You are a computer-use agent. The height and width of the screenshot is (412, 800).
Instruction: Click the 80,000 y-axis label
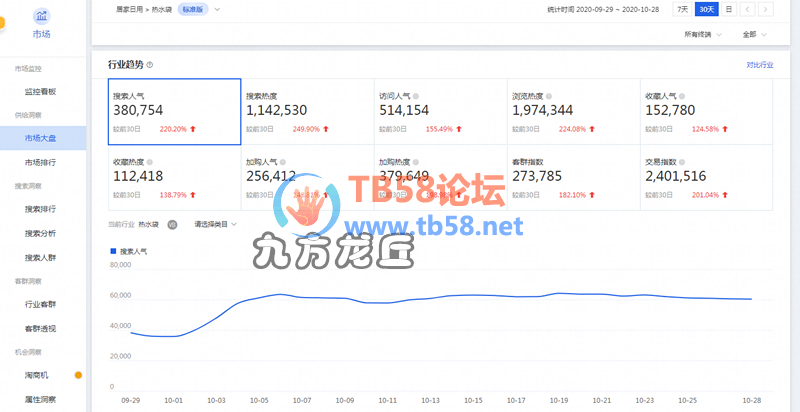[x=120, y=265]
